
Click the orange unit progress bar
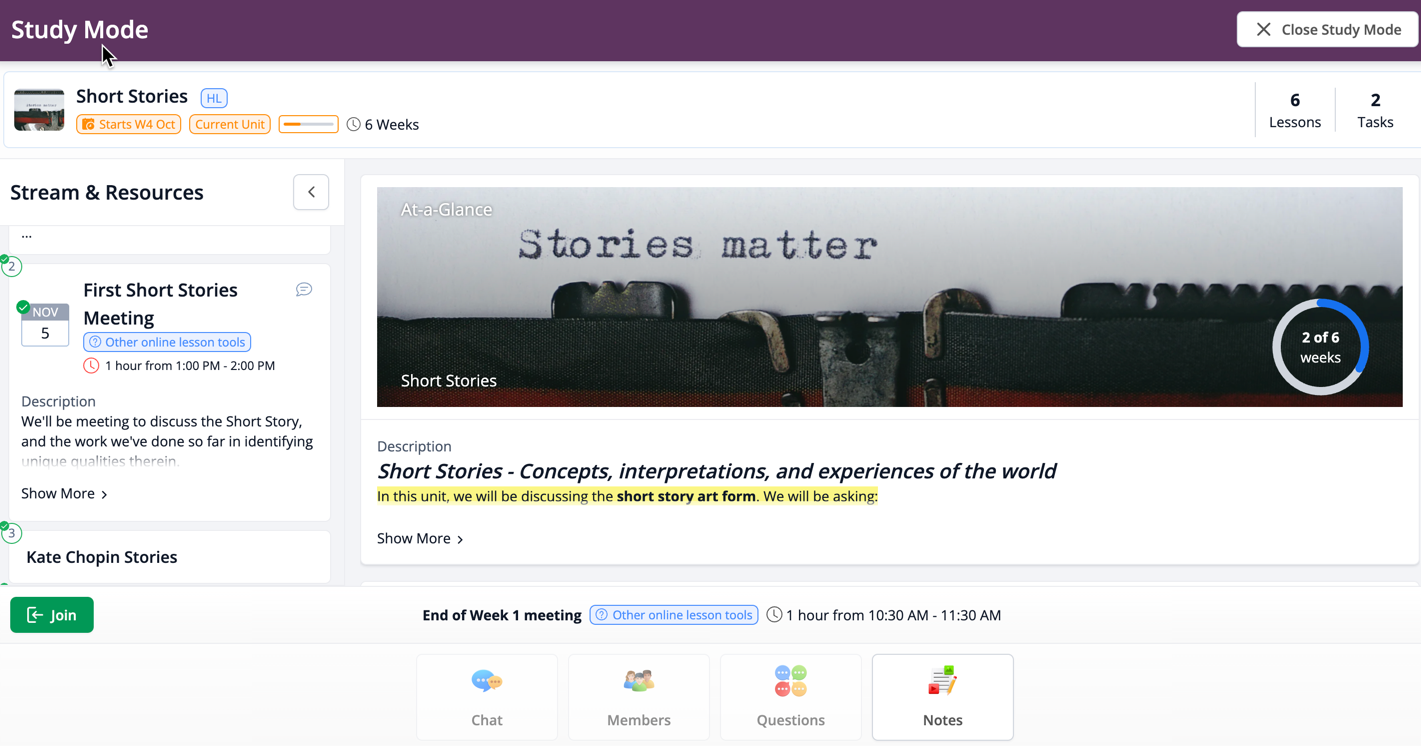pyautogui.click(x=308, y=124)
